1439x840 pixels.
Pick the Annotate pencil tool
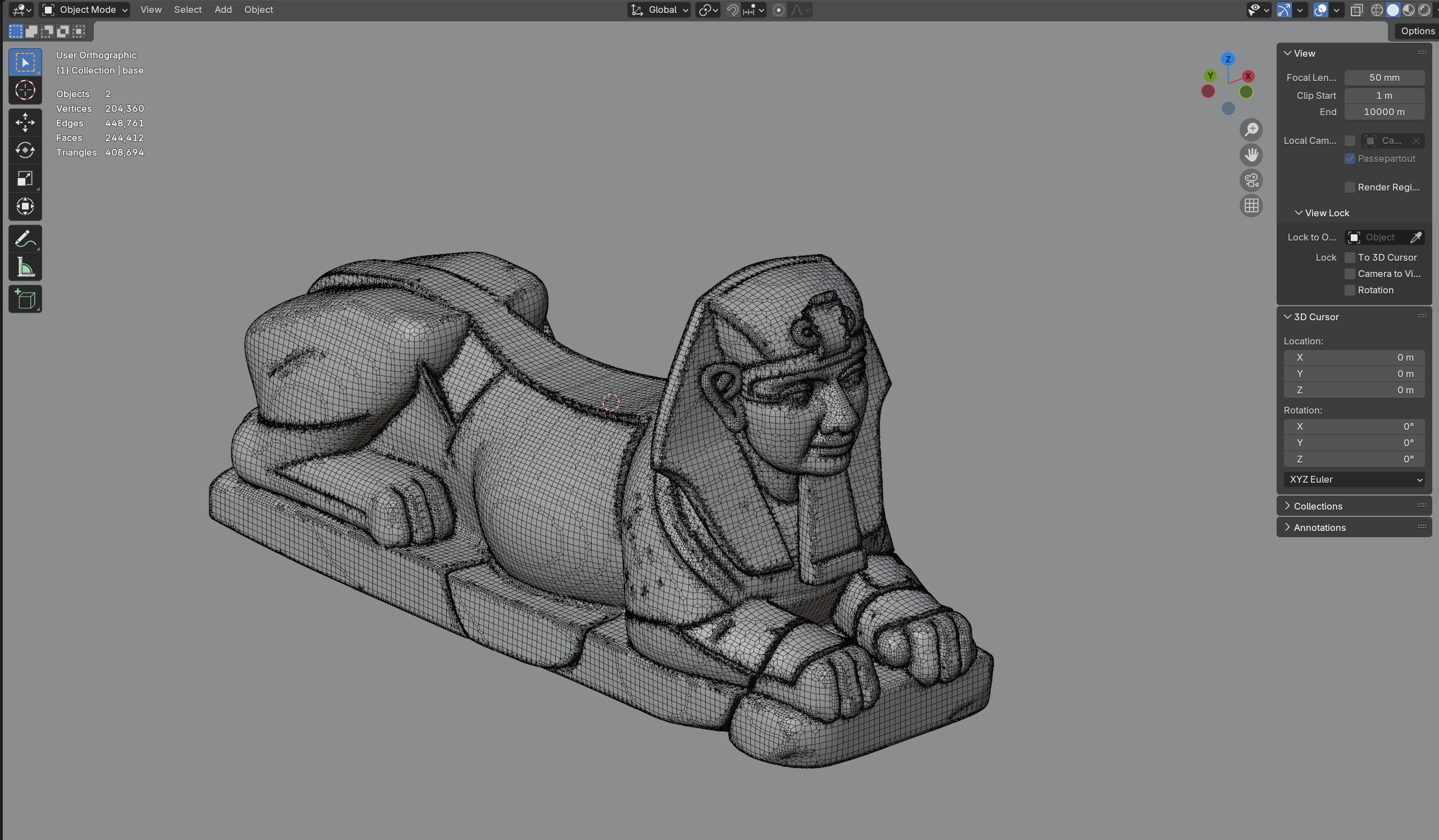25,239
